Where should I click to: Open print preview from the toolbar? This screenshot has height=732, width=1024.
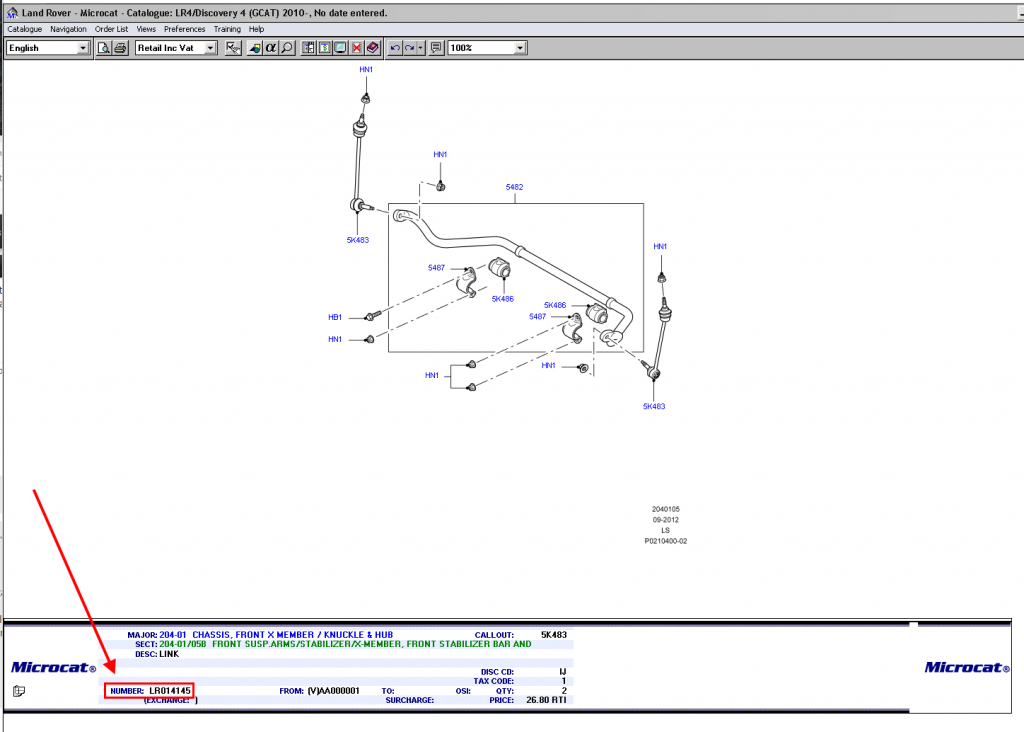[x=103, y=48]
